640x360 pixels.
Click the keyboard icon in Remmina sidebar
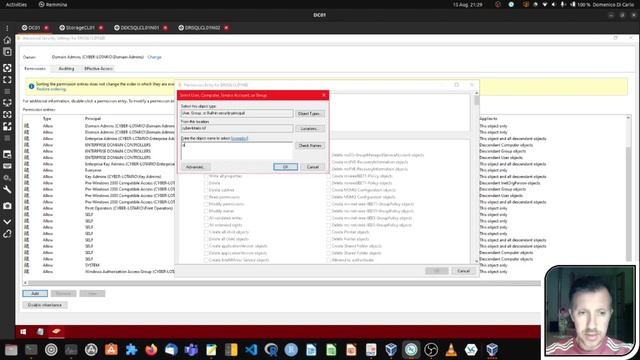click(x=7, y=167)
